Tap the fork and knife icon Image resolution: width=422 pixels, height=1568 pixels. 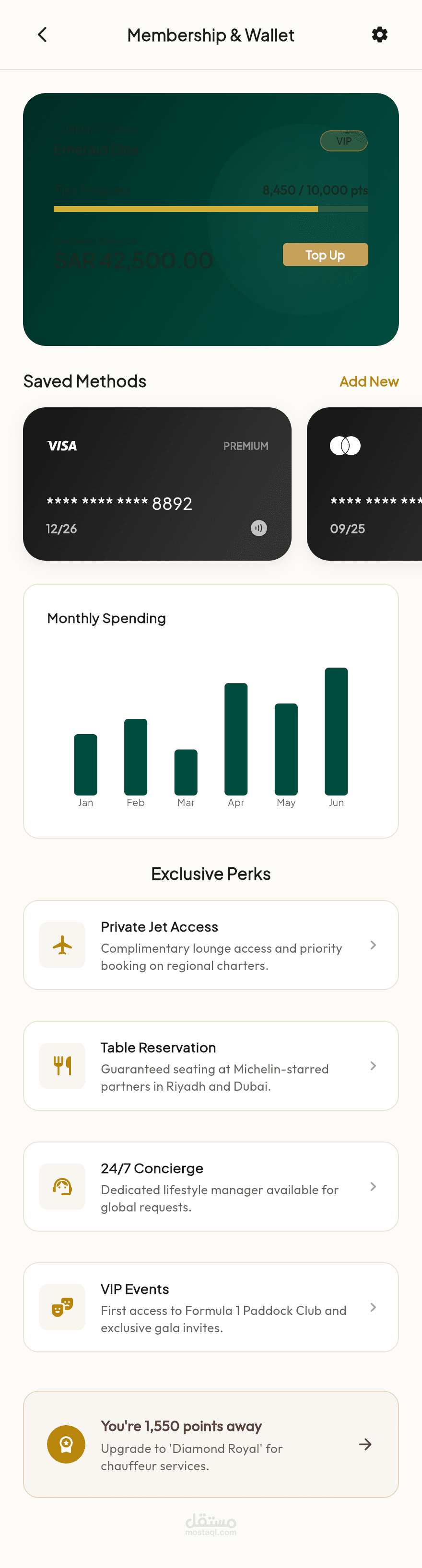(62, 1065)
